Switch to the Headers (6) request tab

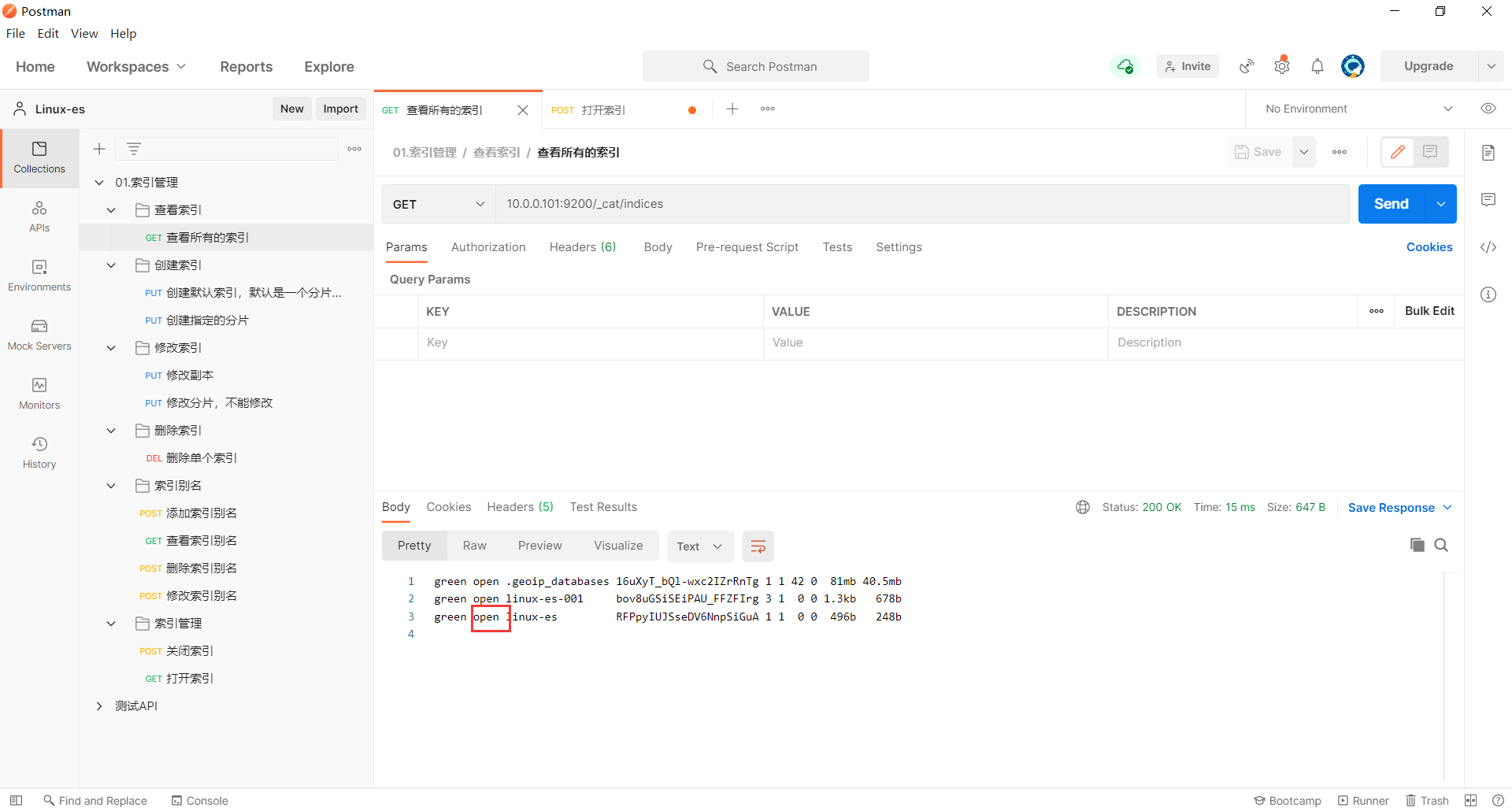pyautogui.click(x=583, y=247)
